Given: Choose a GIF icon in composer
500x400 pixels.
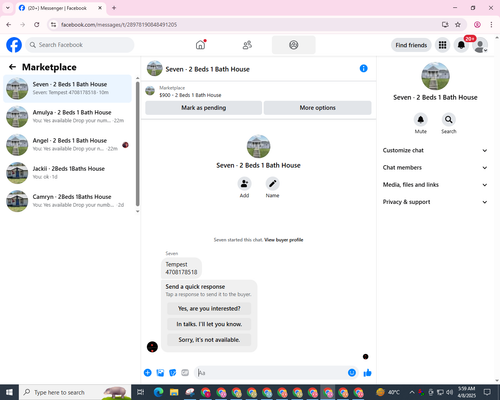Looking at the screenshot, I should [185, 373].
